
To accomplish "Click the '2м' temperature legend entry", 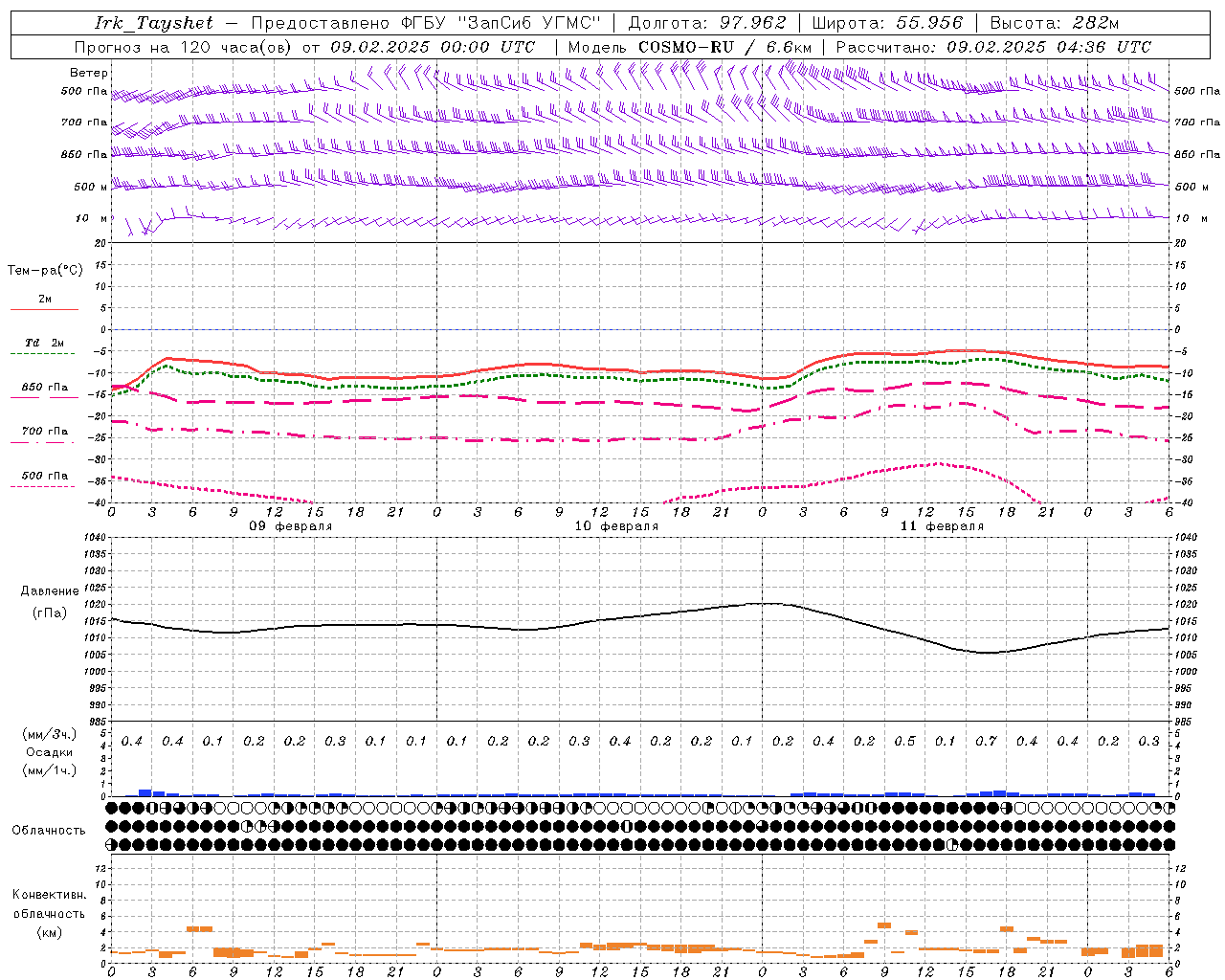I will pos(45,299).
